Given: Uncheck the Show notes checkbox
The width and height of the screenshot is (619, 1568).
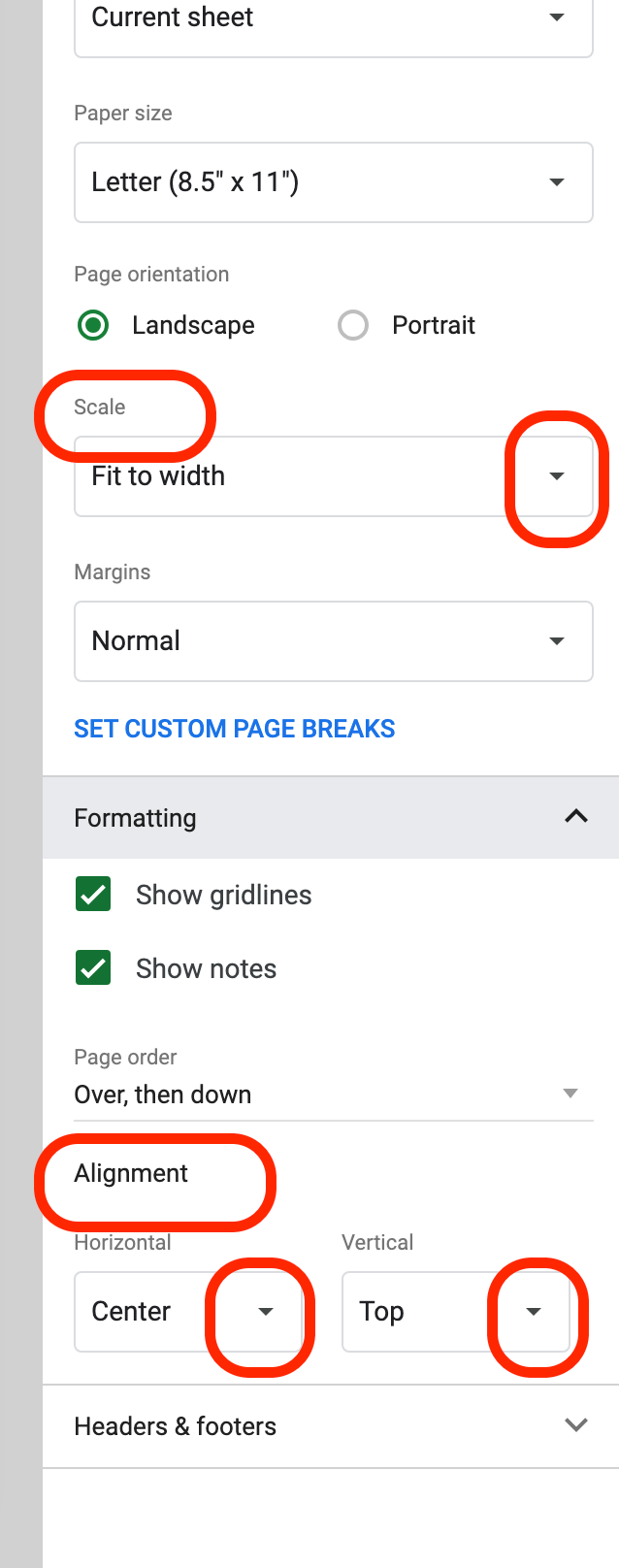Looking at the screenshot, I should point(93,967).
